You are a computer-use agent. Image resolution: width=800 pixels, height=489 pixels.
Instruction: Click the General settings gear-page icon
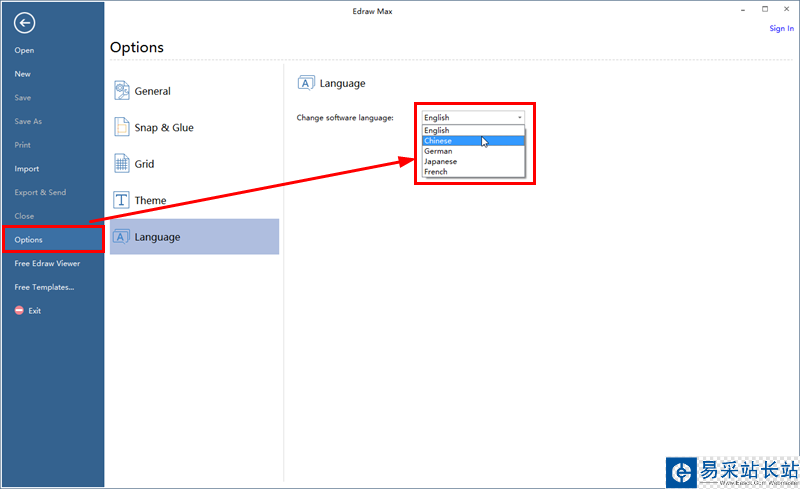(121, 91)
